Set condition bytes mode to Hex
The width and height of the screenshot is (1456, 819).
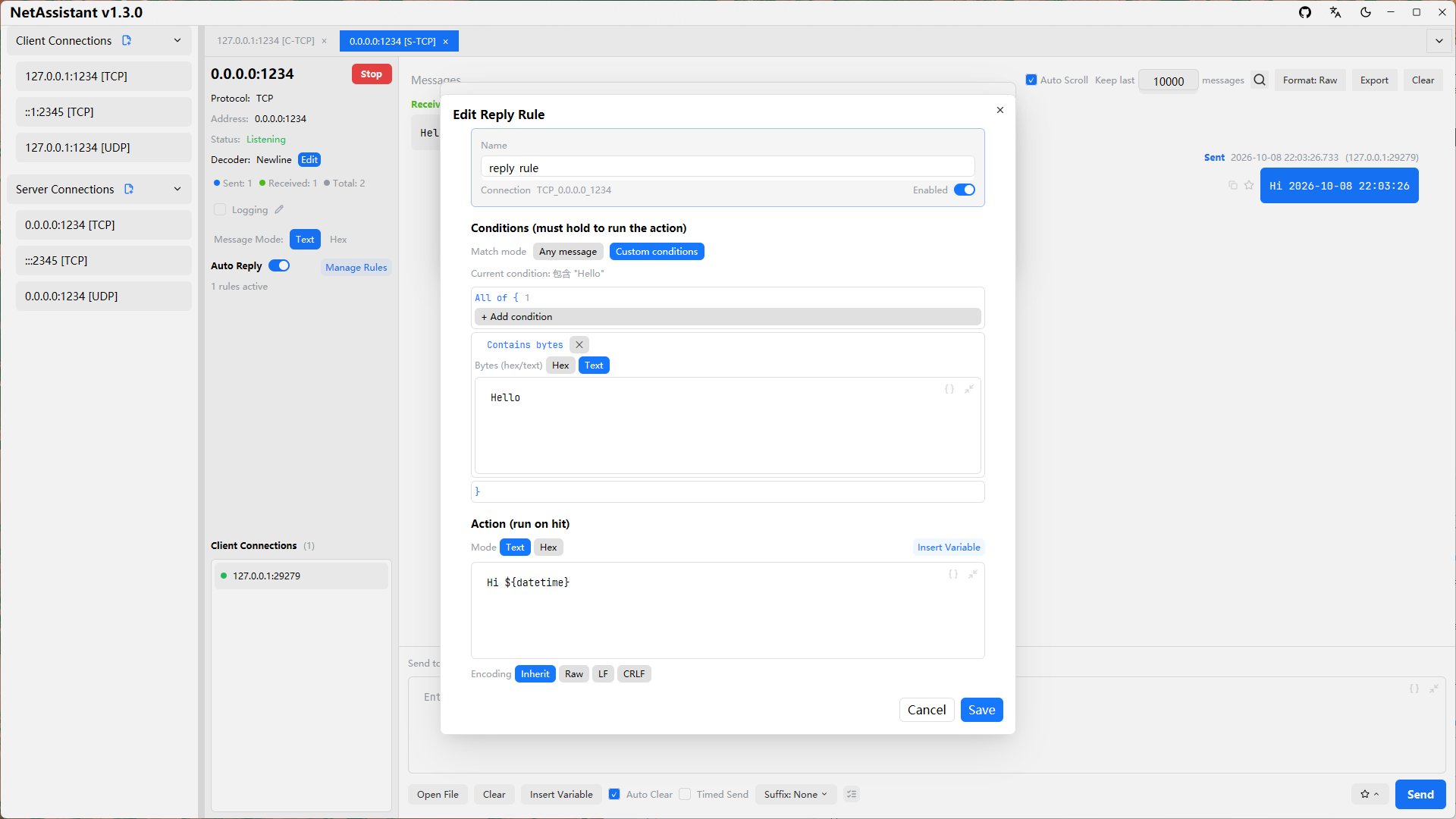pyautogui.click(x=560, y=365)
